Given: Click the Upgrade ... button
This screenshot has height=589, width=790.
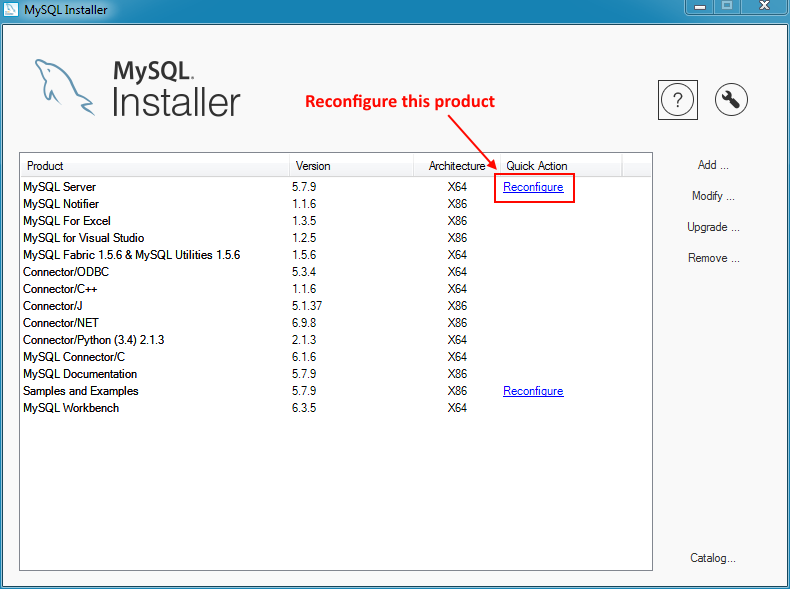Looking at the screenshot, I should point(713,227).
